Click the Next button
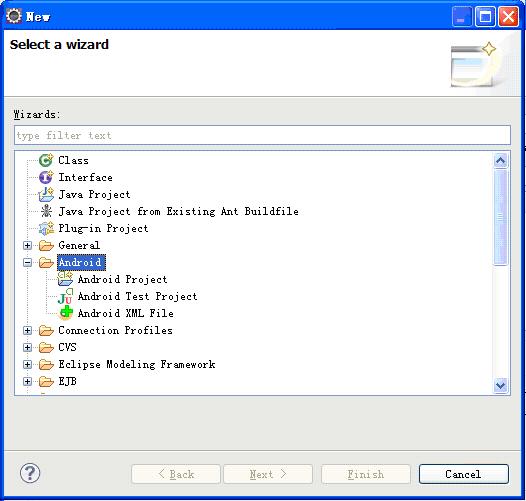This screenshot has height=501, width=526. point(268,474)
